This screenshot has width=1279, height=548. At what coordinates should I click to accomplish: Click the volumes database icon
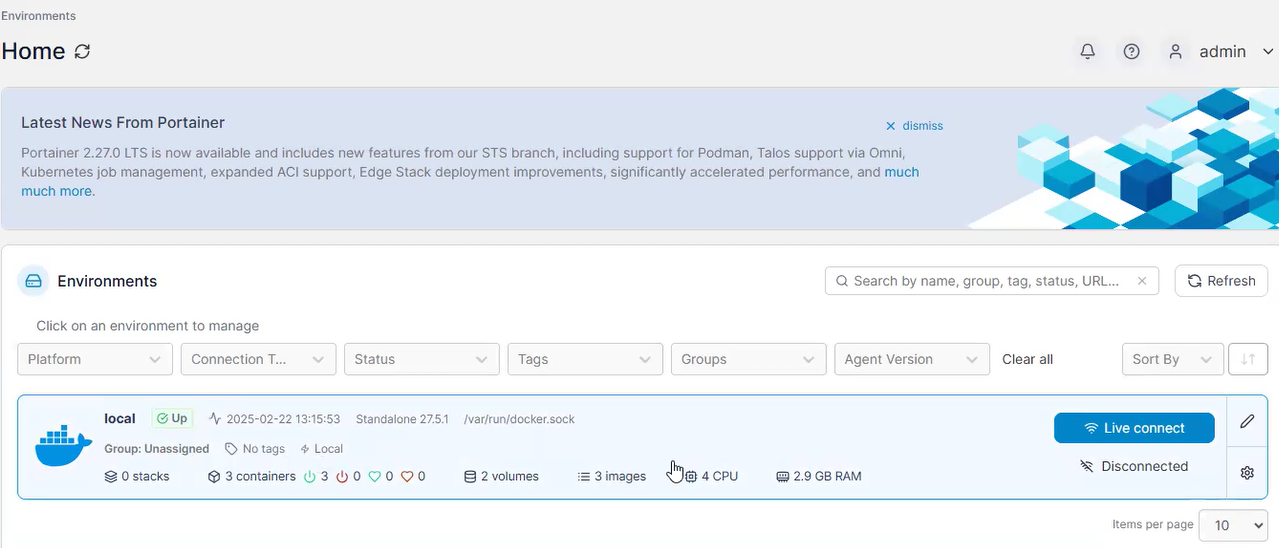(470, 476)
